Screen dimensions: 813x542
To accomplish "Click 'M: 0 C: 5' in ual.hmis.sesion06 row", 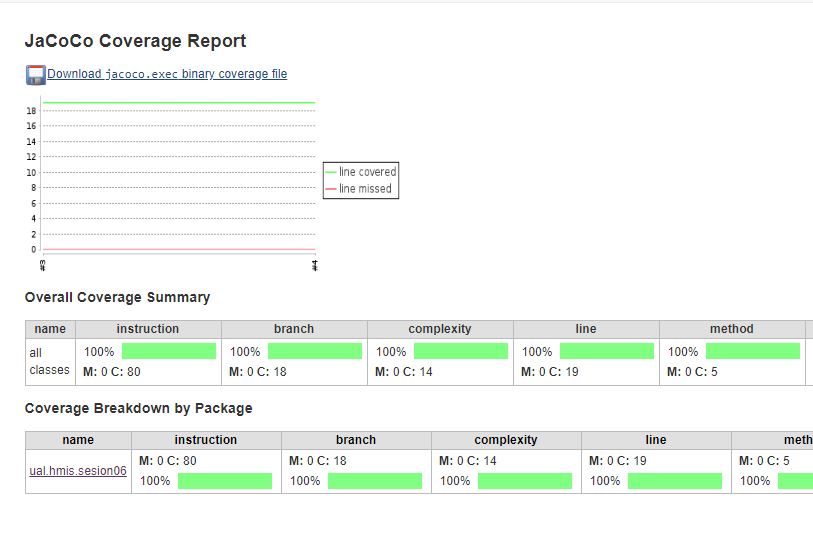I will click(x=764, y=461).
